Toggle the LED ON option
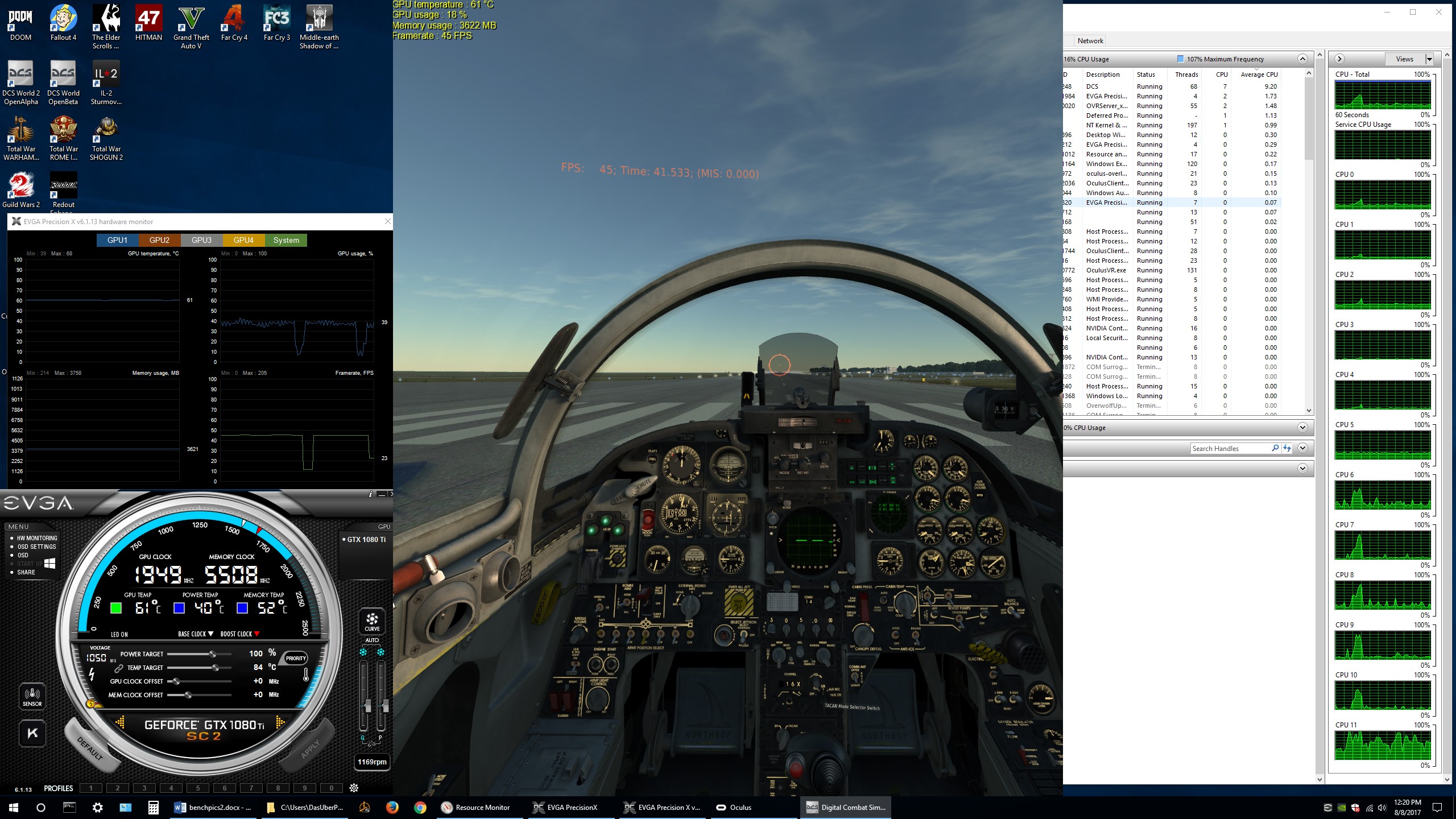This screenshot has height=819, width=1456. [119, 634]
